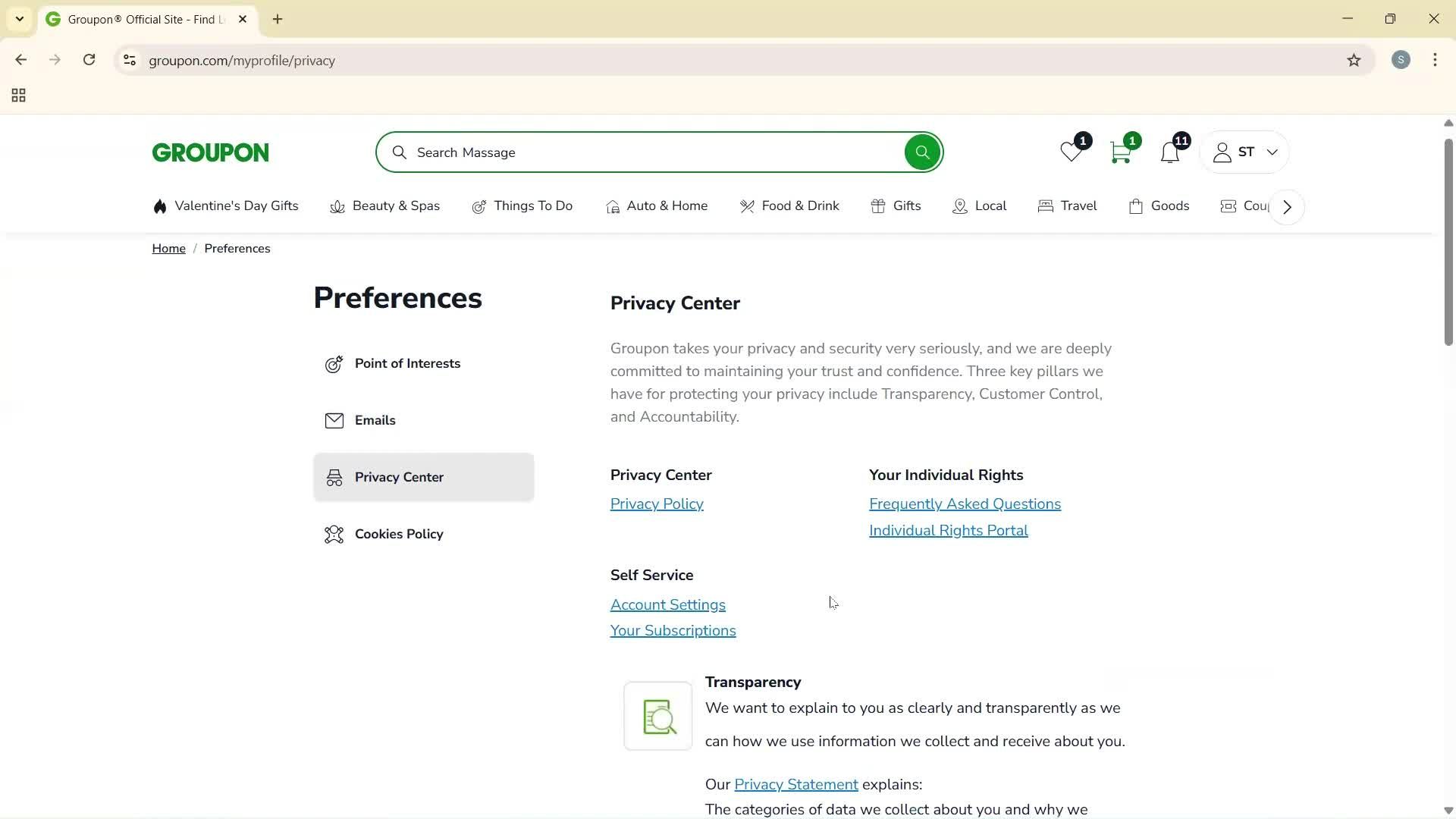
Task: Open the Privacy Policy link
Action: point(656,504)
